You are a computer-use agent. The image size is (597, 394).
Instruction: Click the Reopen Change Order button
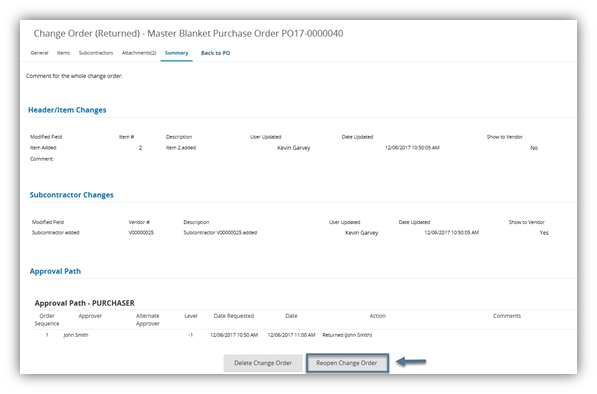[347, 363]
